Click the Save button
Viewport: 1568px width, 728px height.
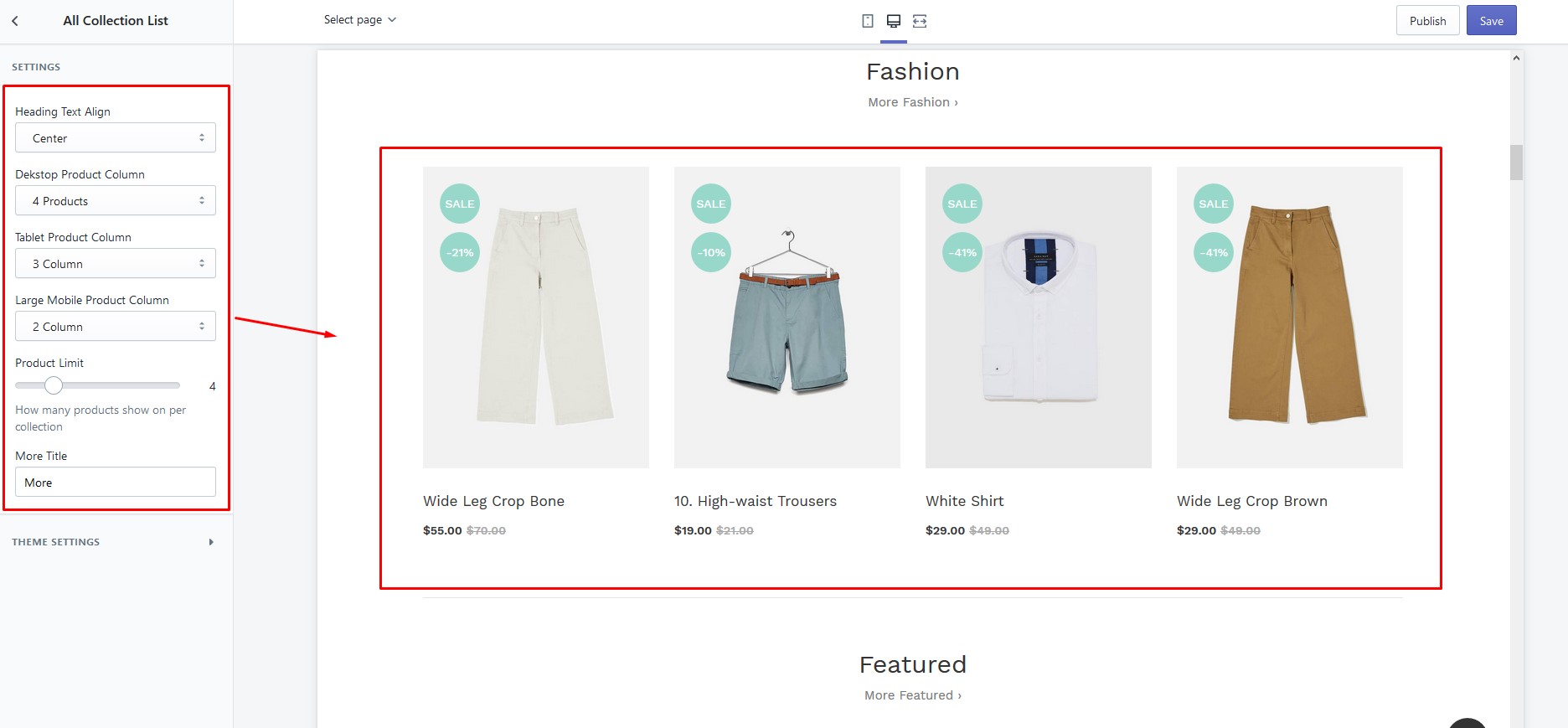coord(1491,21)
